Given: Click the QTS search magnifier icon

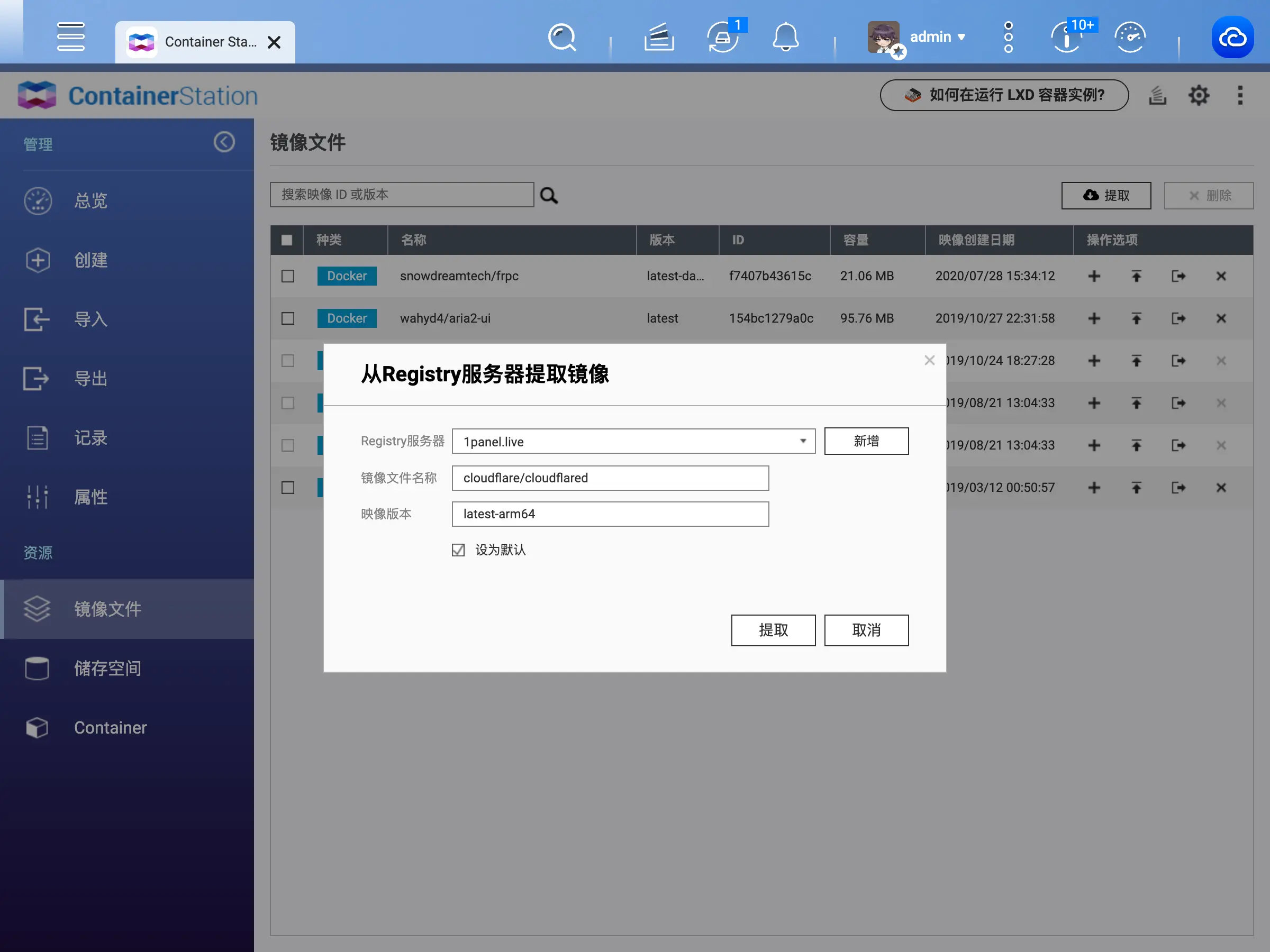Looking at the screenshot, I should point(561,38).
